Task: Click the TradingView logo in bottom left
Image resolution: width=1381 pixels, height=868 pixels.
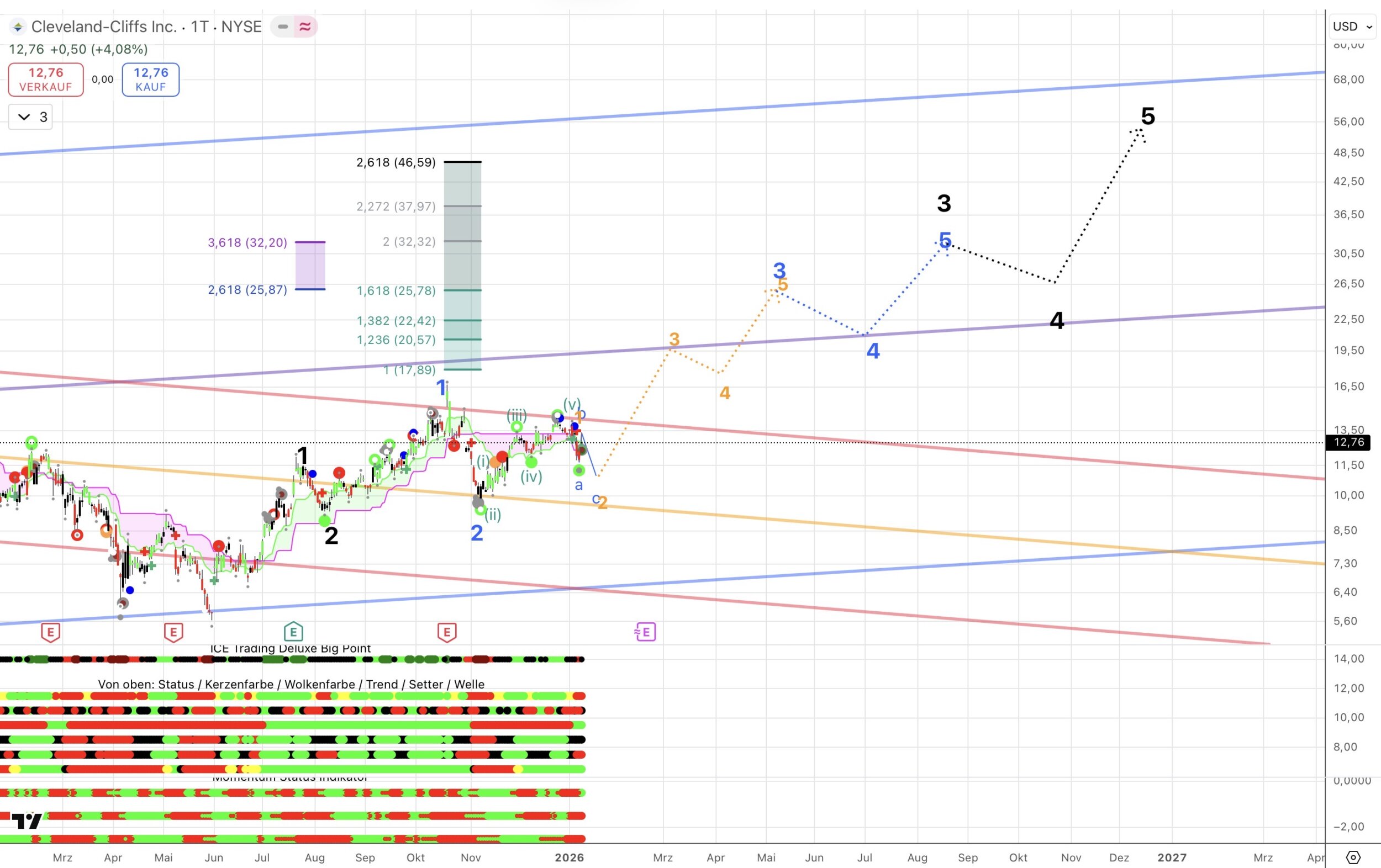Action: click(x=27, y=821)
